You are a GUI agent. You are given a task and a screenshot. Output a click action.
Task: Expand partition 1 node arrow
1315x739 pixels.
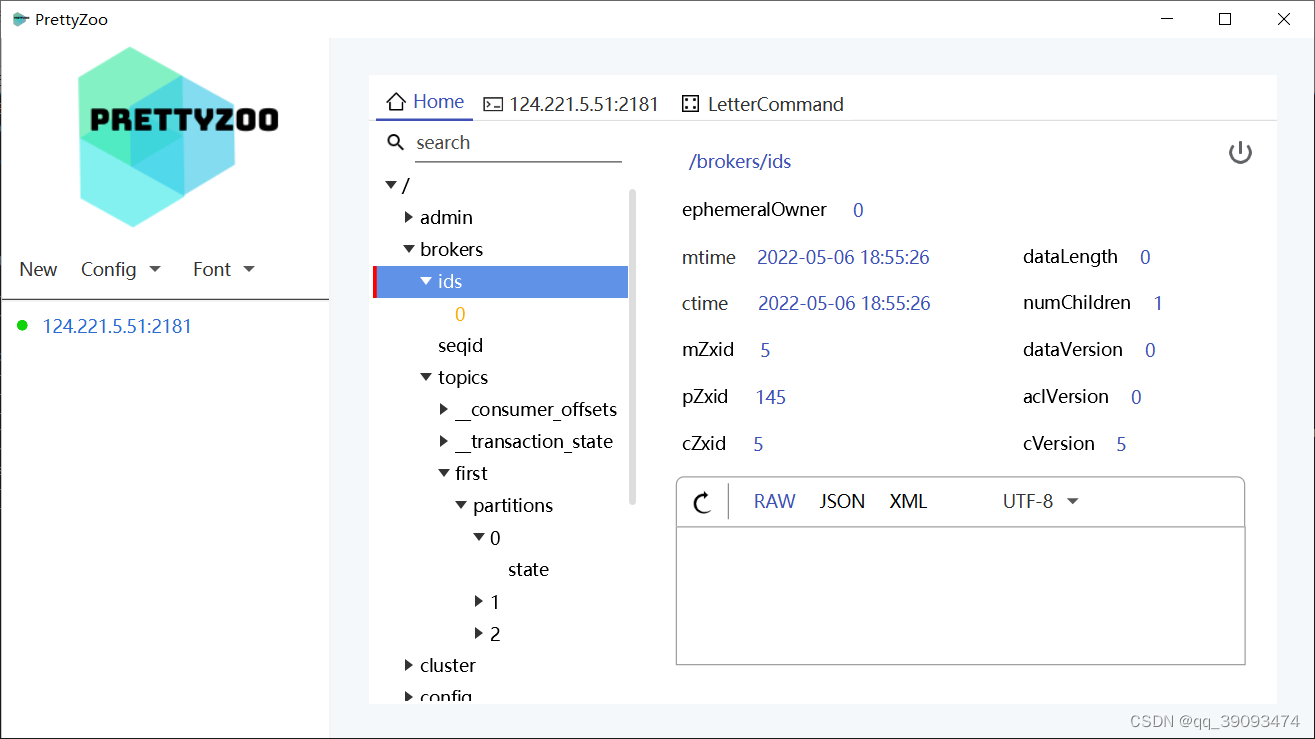tap(479, 601)
